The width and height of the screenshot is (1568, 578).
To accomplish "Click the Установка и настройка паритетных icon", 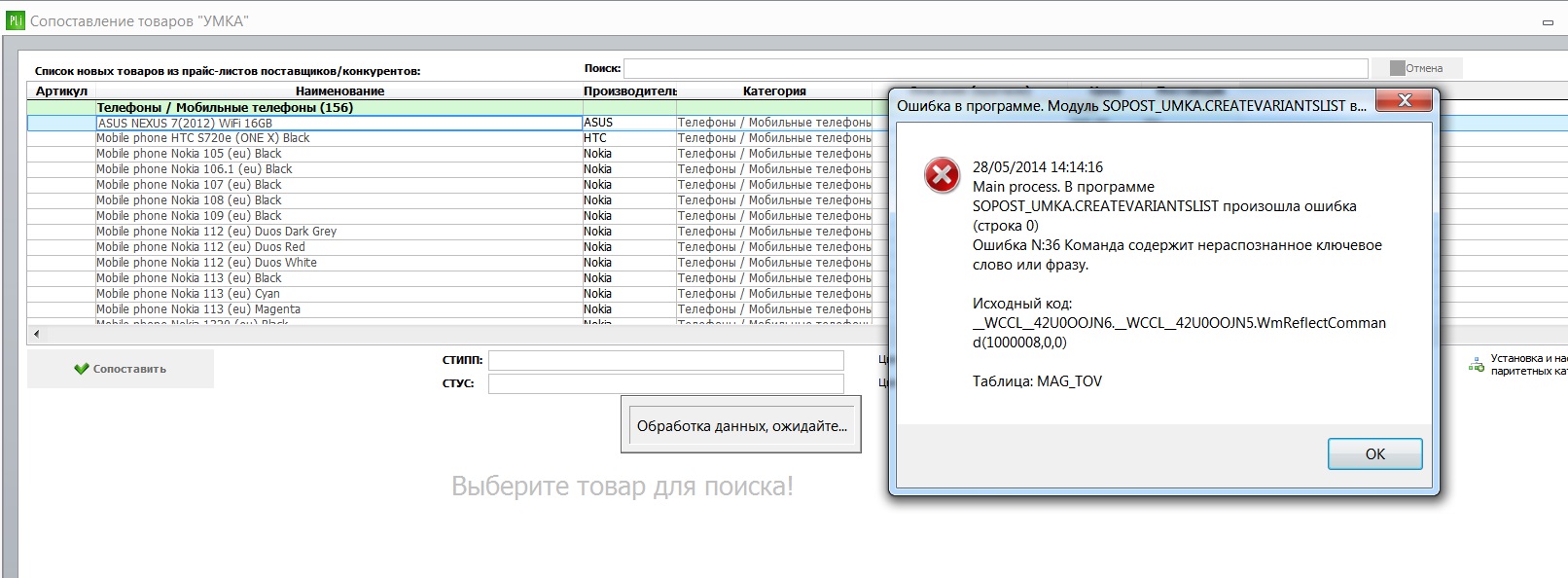I will point(1476,366).
